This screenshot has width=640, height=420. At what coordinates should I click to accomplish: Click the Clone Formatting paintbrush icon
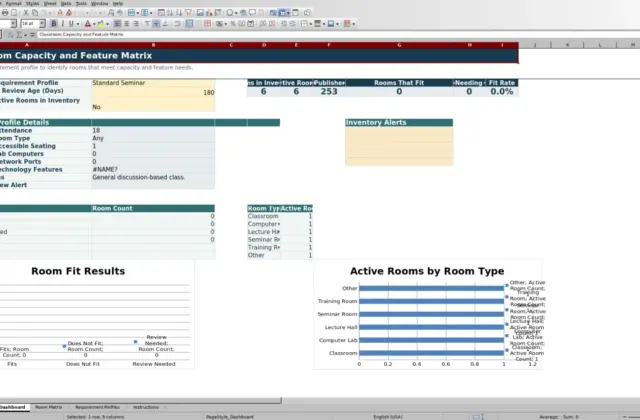[x=60, y=13]
